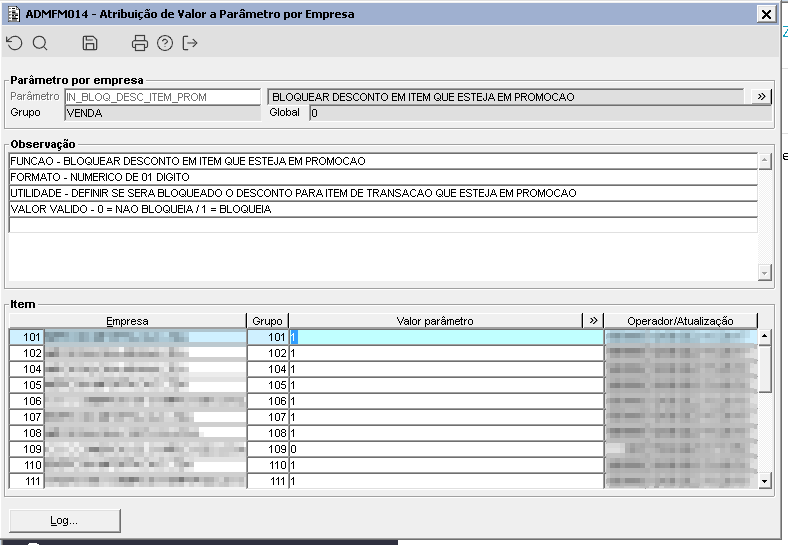
Task: Click the empty fifth observation line
Action: point(383,225)
